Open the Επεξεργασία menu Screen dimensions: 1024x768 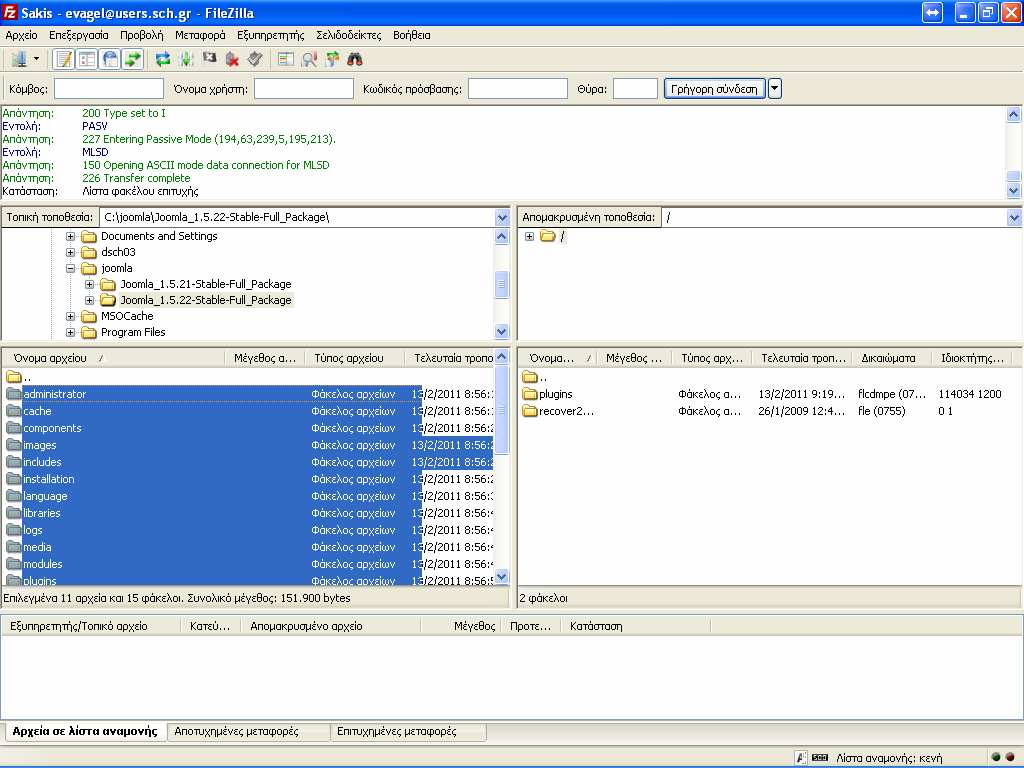tap(79, 35)
